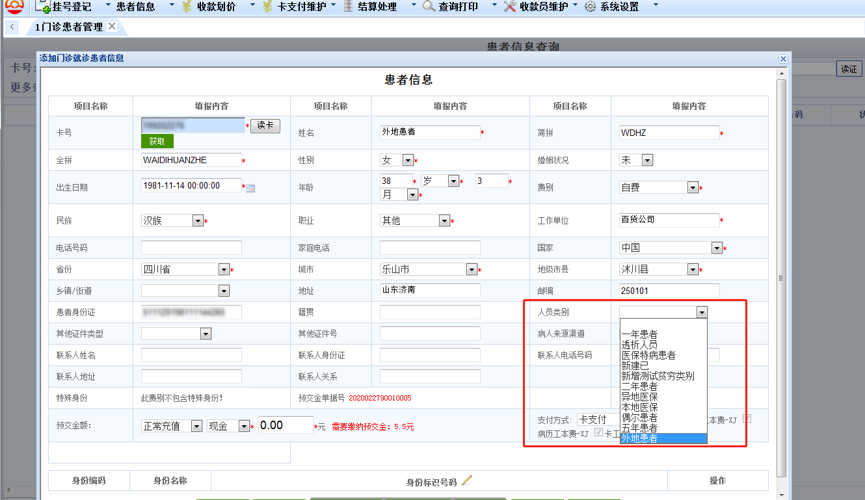This screenshot has width=865, height=500.
Task: Expand the 乡镇/街道 dropdown
Action: tap(223, 291)
